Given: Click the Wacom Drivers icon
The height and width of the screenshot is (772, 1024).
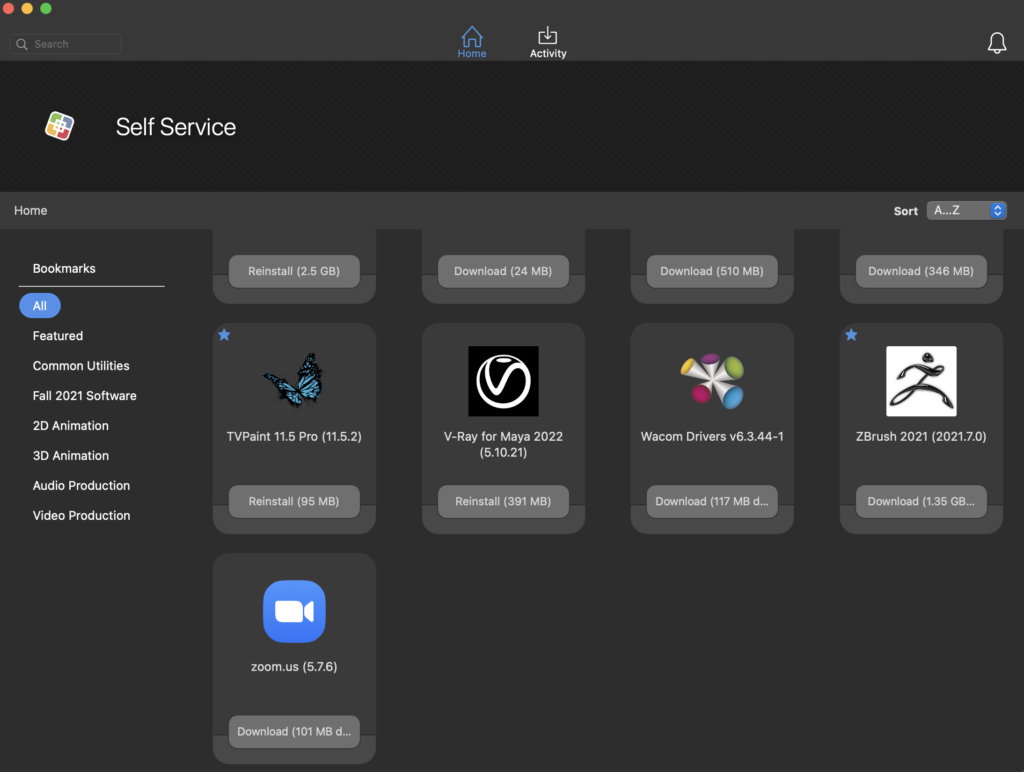Looking at the screenshot, I should [712, 381].
